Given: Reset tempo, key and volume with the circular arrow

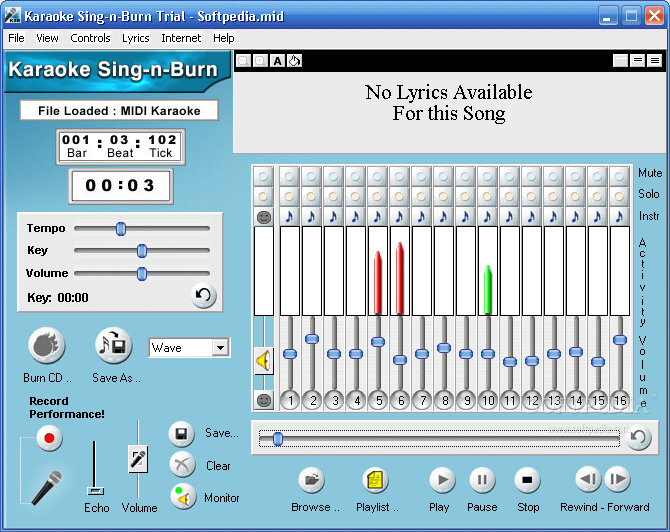Looking at the screenshot, I should click(x=203, y=295).
